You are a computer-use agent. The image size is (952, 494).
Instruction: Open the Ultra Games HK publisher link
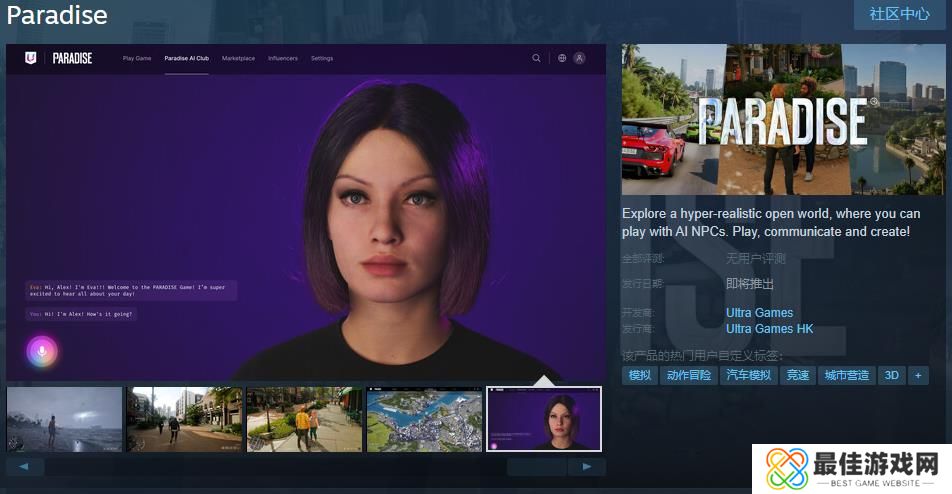tap(769, 329)
